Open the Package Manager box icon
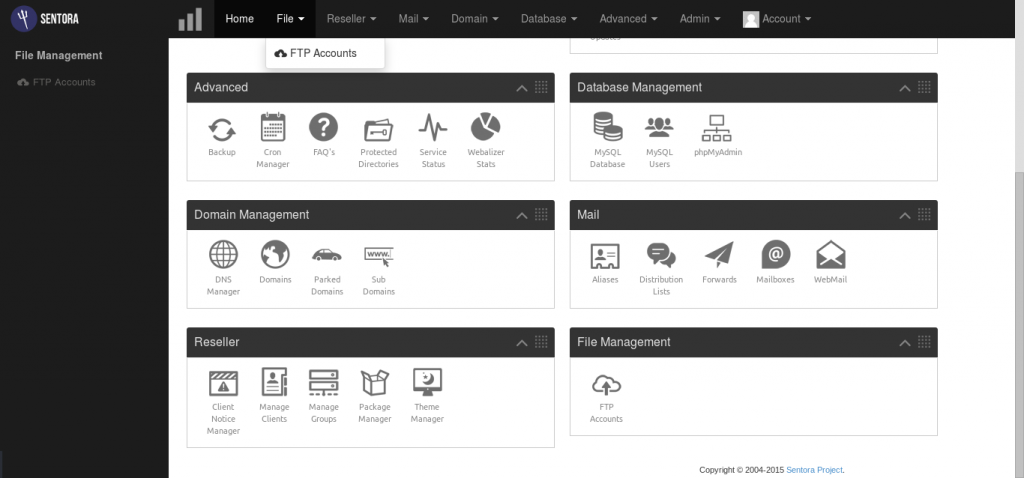This screenshot has height=478, width=1024. coord(374,383)
